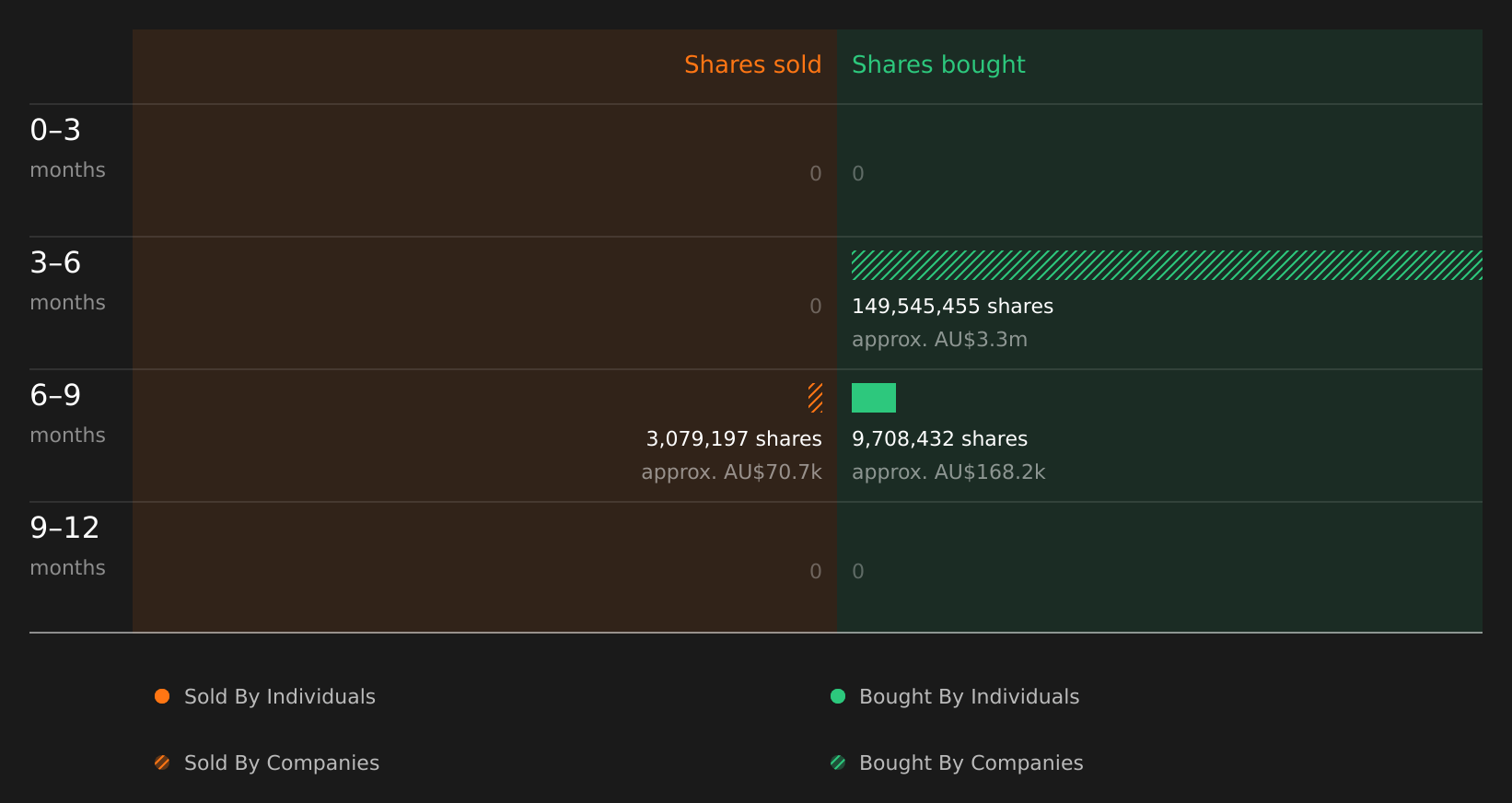Screen dimensions: 1512x803
Task: Select the 3–6 months row label
Action: point(67,281)
